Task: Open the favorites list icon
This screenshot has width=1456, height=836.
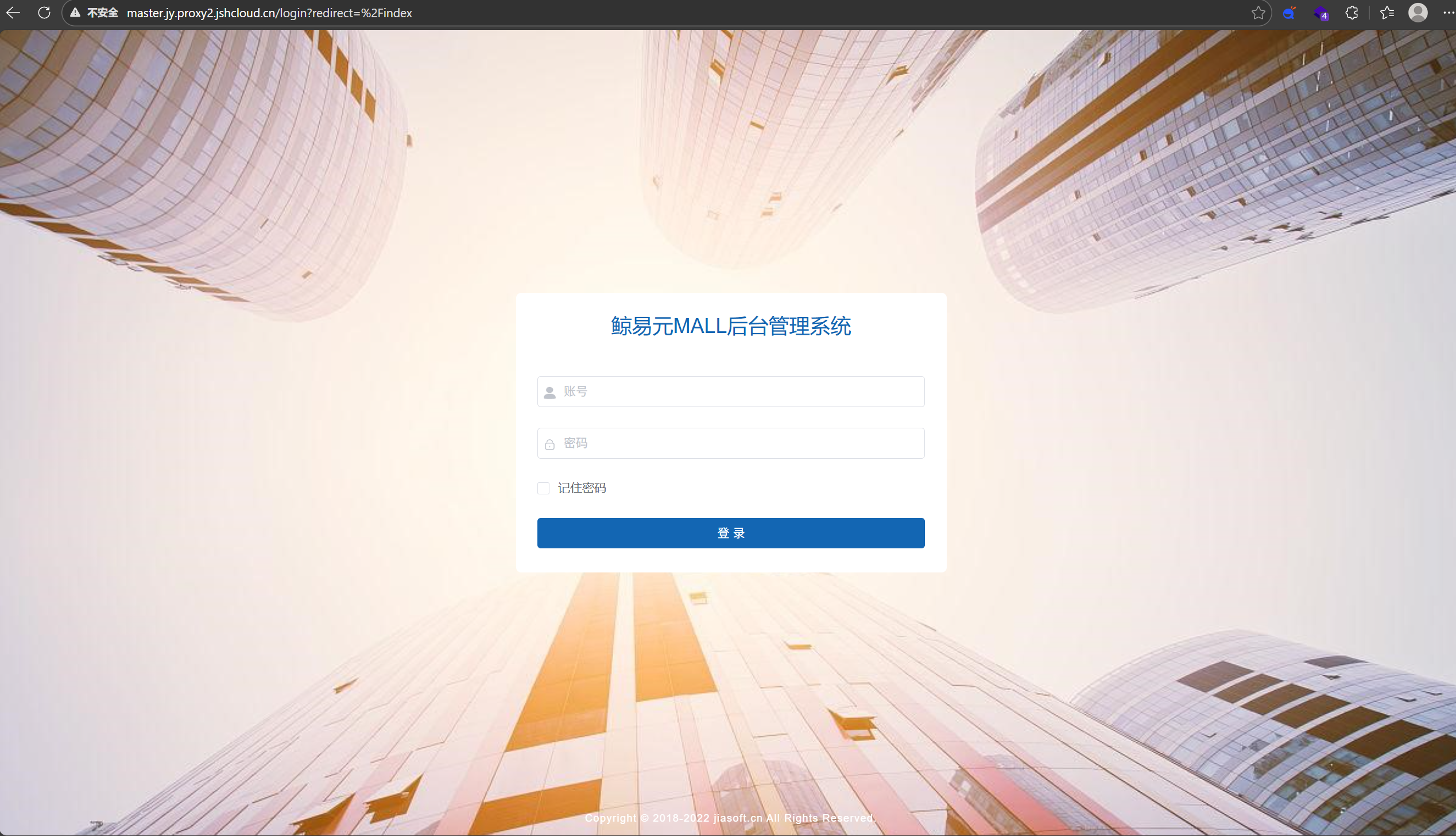Action: click(1387, 13)
